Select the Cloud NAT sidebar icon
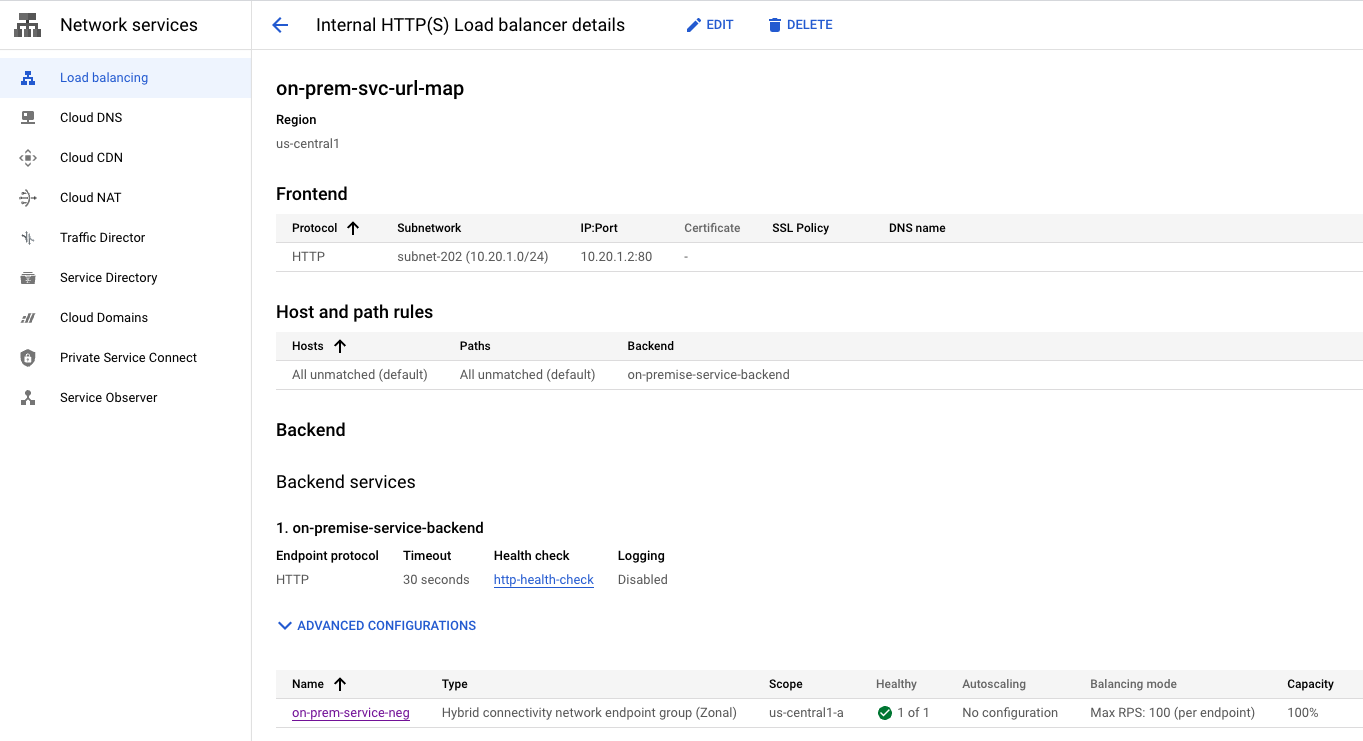This screenshot has height=741, width=1363. pyautogui.click(x=27, y=197)
